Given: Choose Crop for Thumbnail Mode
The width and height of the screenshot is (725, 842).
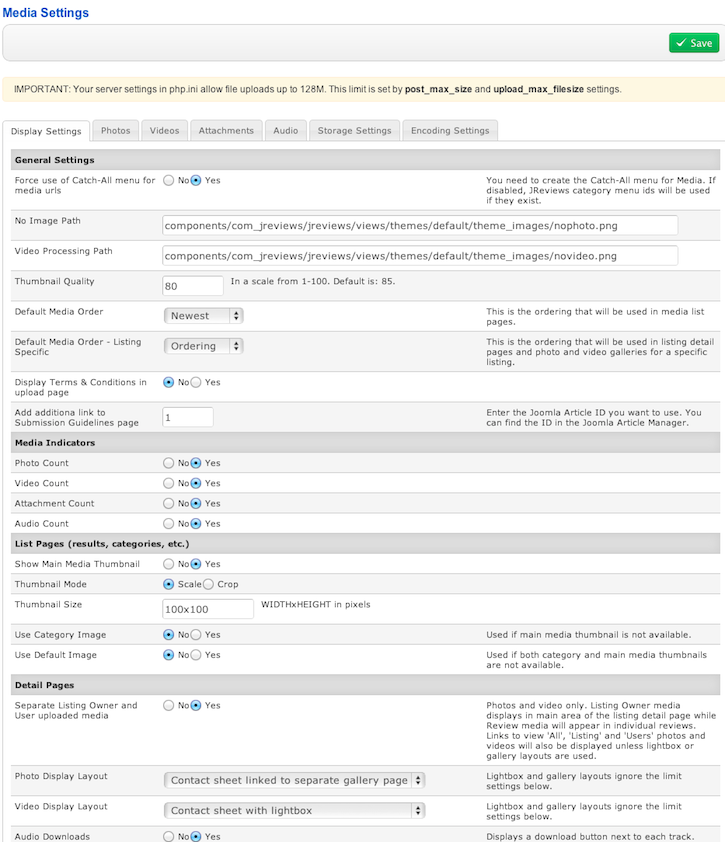Looking at the screenshot, I should click(x=209, y=584).
